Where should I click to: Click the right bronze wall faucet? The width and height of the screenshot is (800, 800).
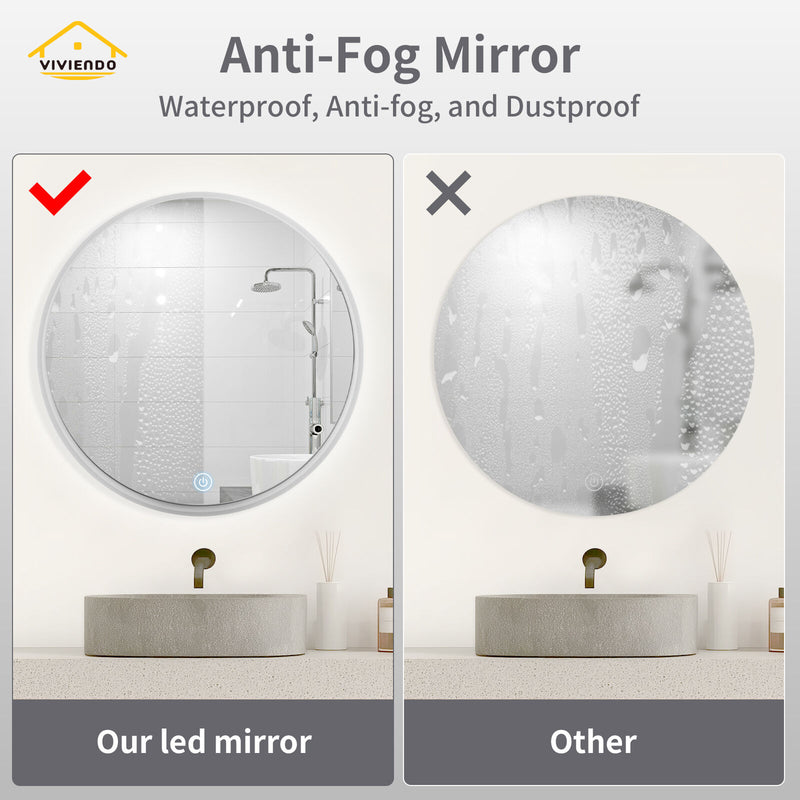pos(594,567)
